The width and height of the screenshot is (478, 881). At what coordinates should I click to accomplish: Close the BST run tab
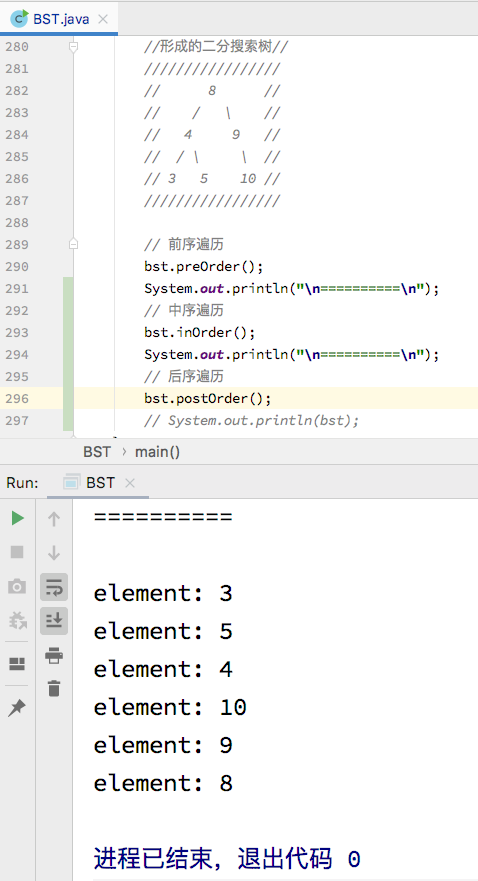(130, 483)
